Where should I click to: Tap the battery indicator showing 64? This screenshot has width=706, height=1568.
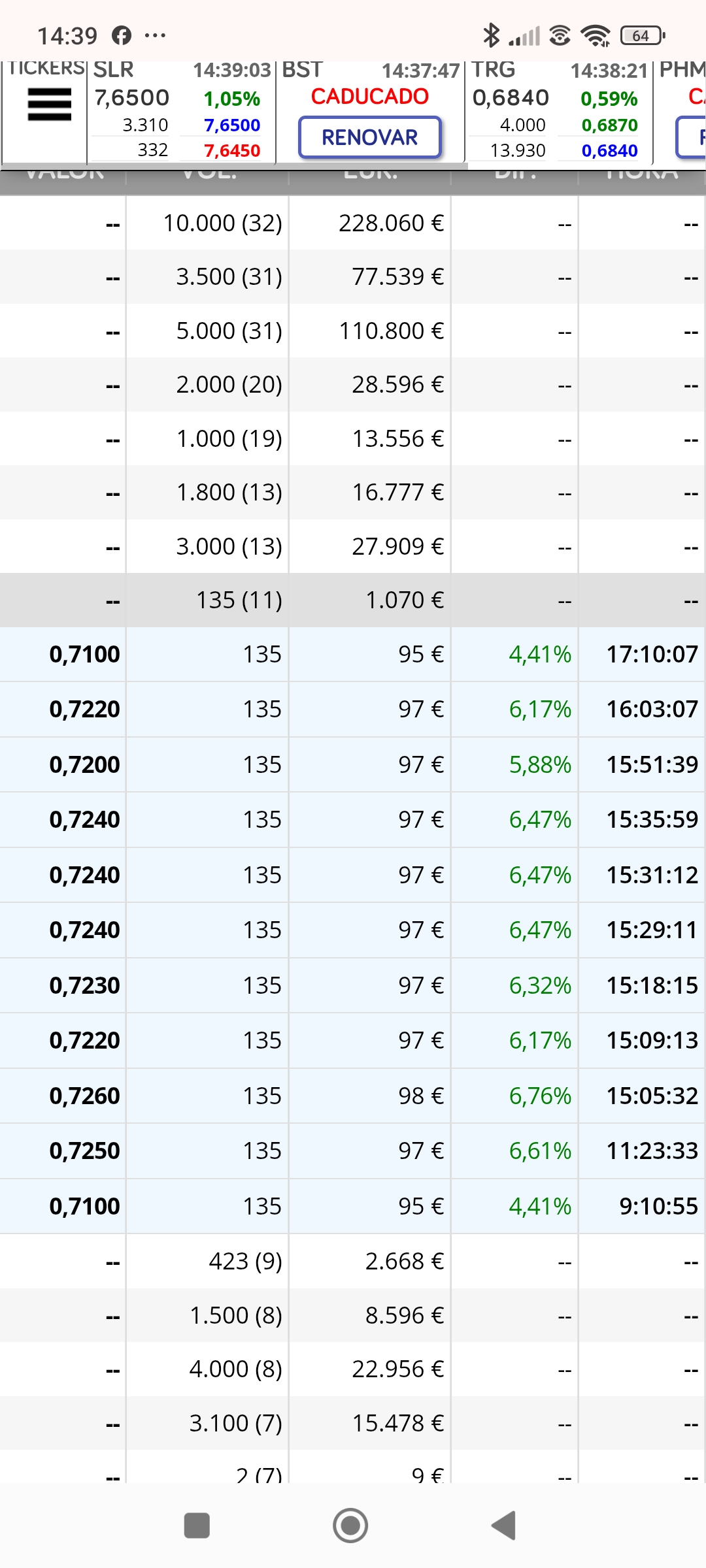[643, 35]
